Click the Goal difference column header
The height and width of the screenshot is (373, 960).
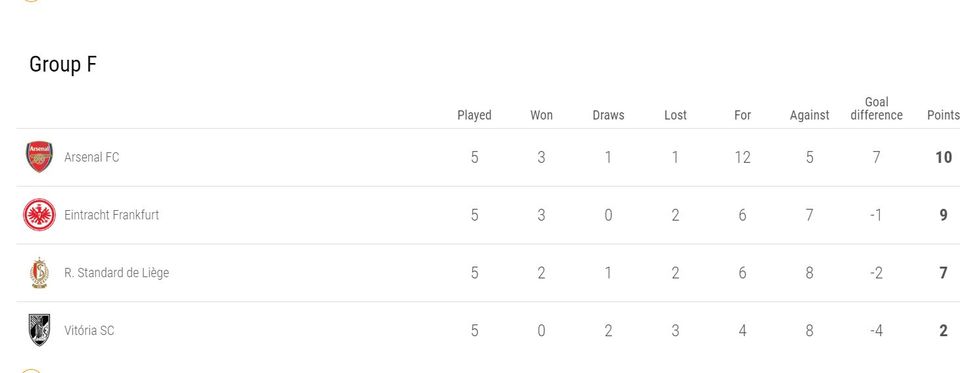[x=877, y=108]
